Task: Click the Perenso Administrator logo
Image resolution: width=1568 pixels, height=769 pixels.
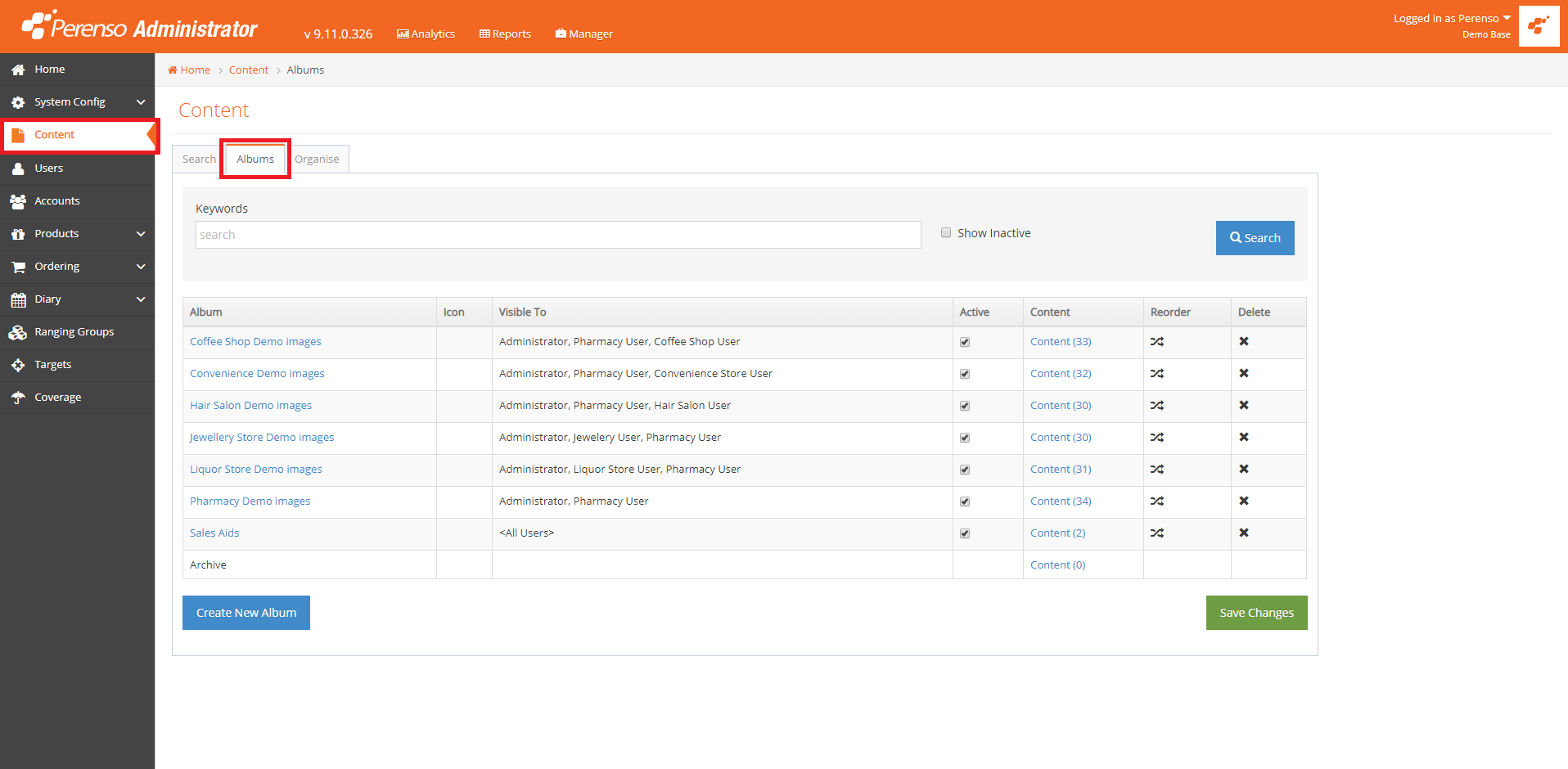Action: click(x=139, y=26)
